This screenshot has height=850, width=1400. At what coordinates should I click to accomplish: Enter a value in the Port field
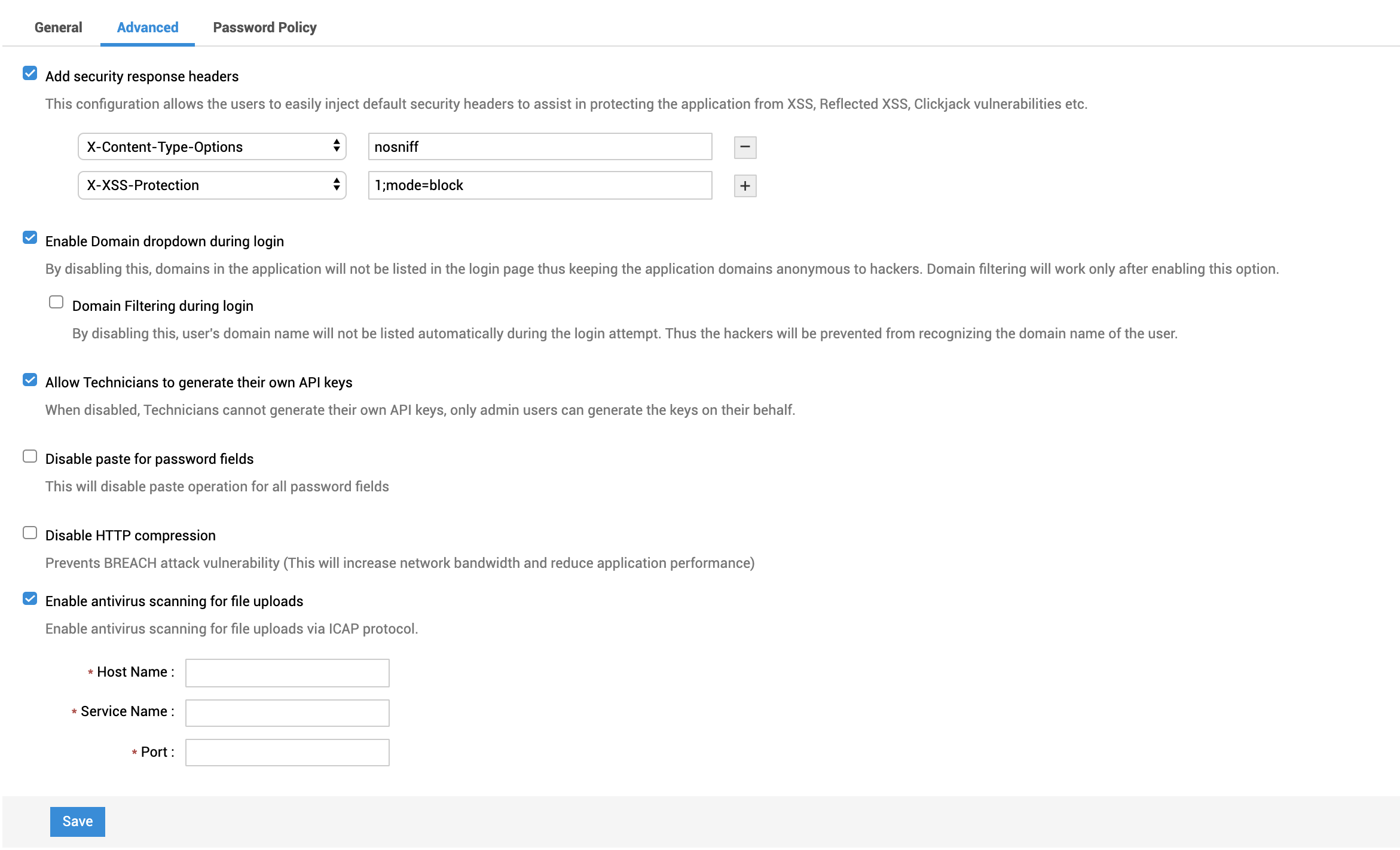pyautogui.click(x=286, y=752)
